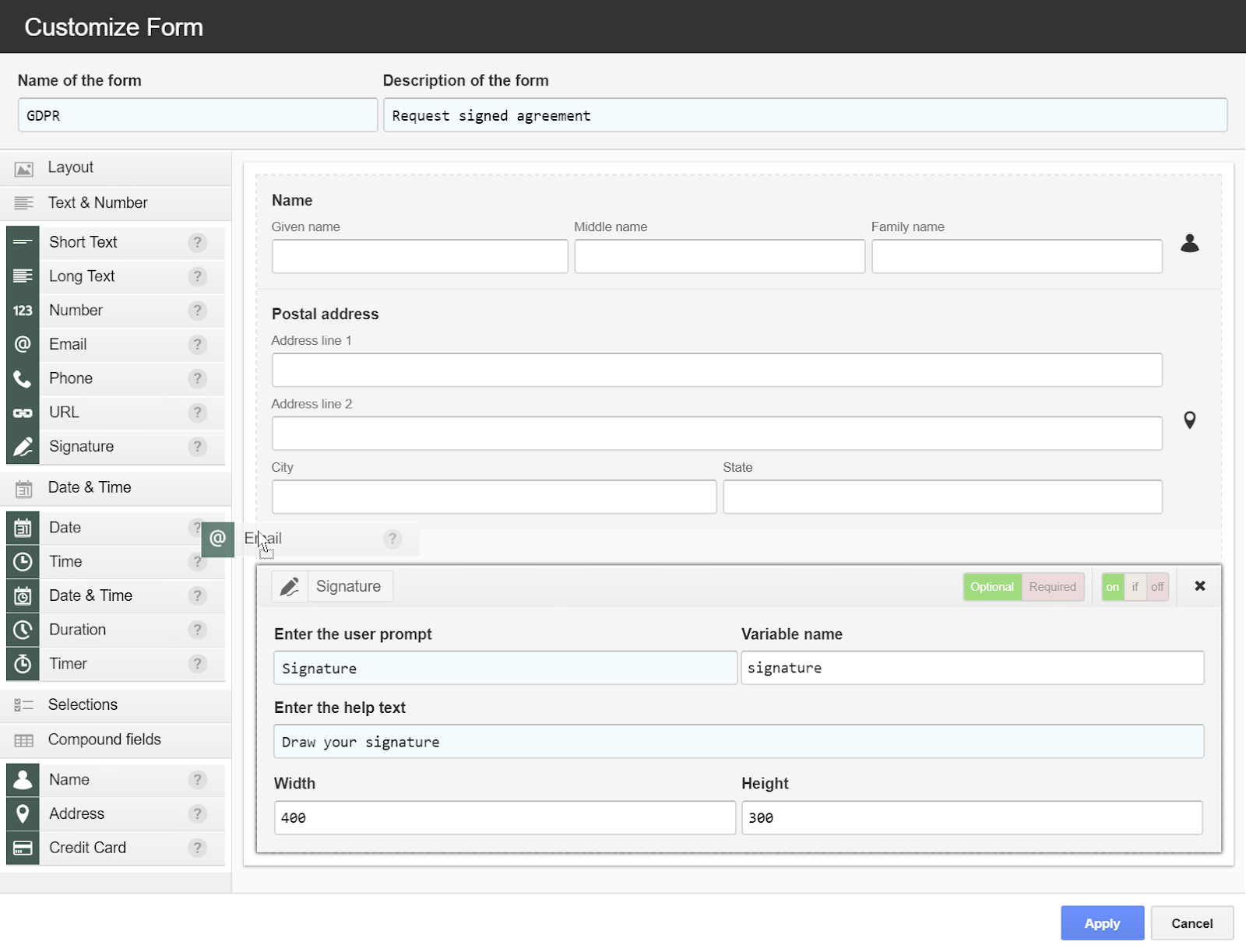Add a URL field
This screenshot has height=952, width=1246.
(x=115, y=413)
